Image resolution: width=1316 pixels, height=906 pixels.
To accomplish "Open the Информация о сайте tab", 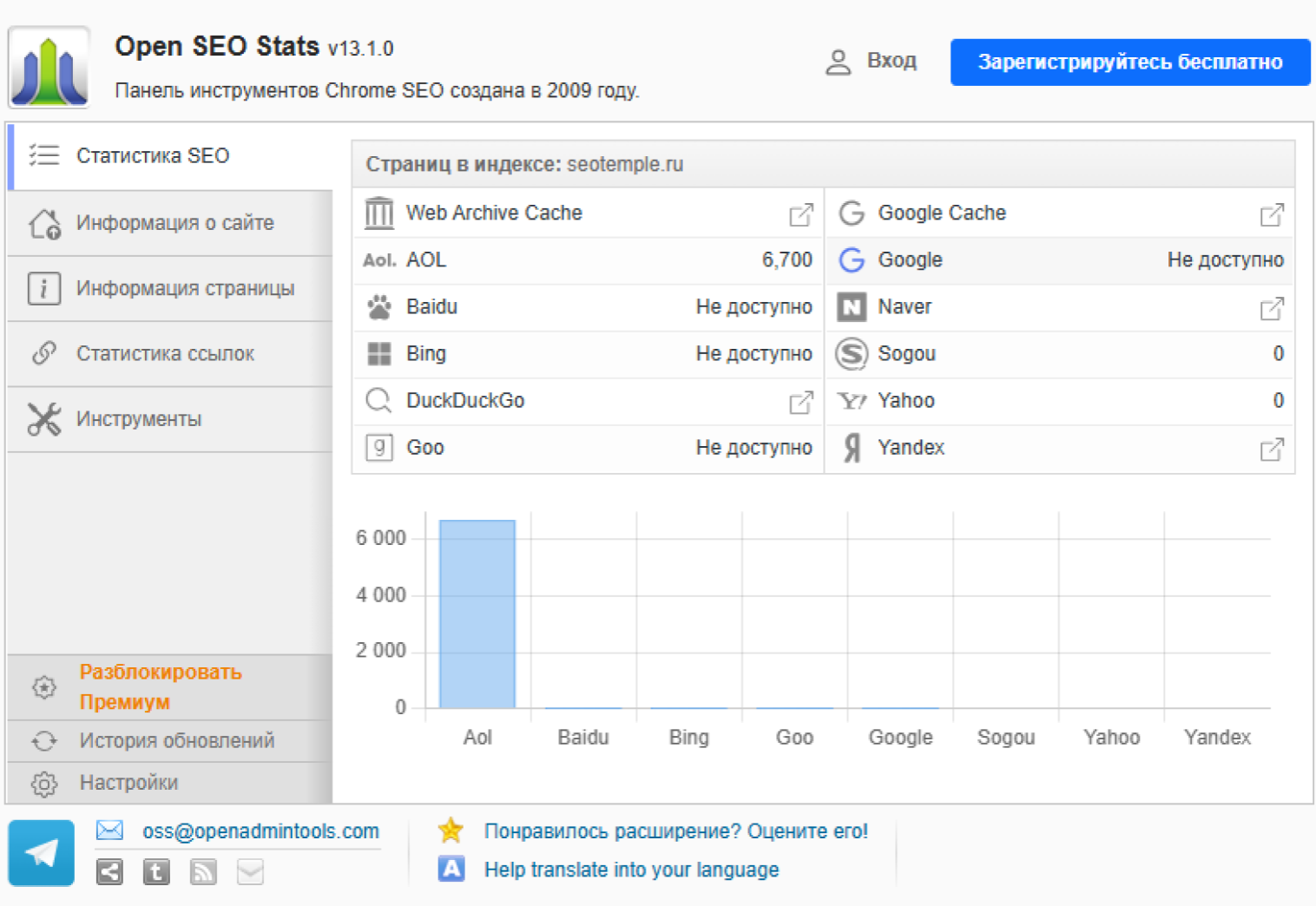I will (x=170, y=223).
